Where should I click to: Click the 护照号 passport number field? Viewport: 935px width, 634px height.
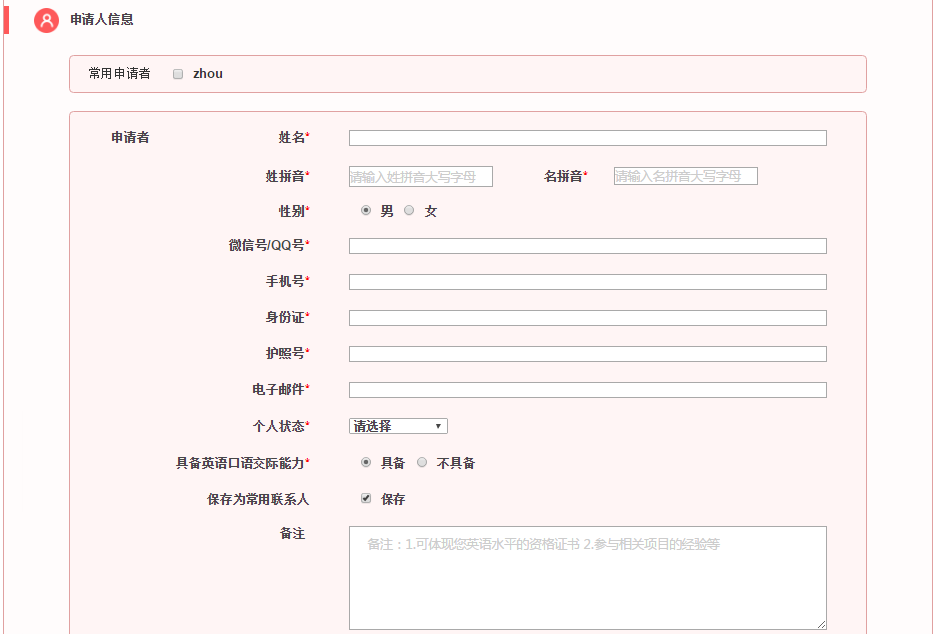pos(587,354)
